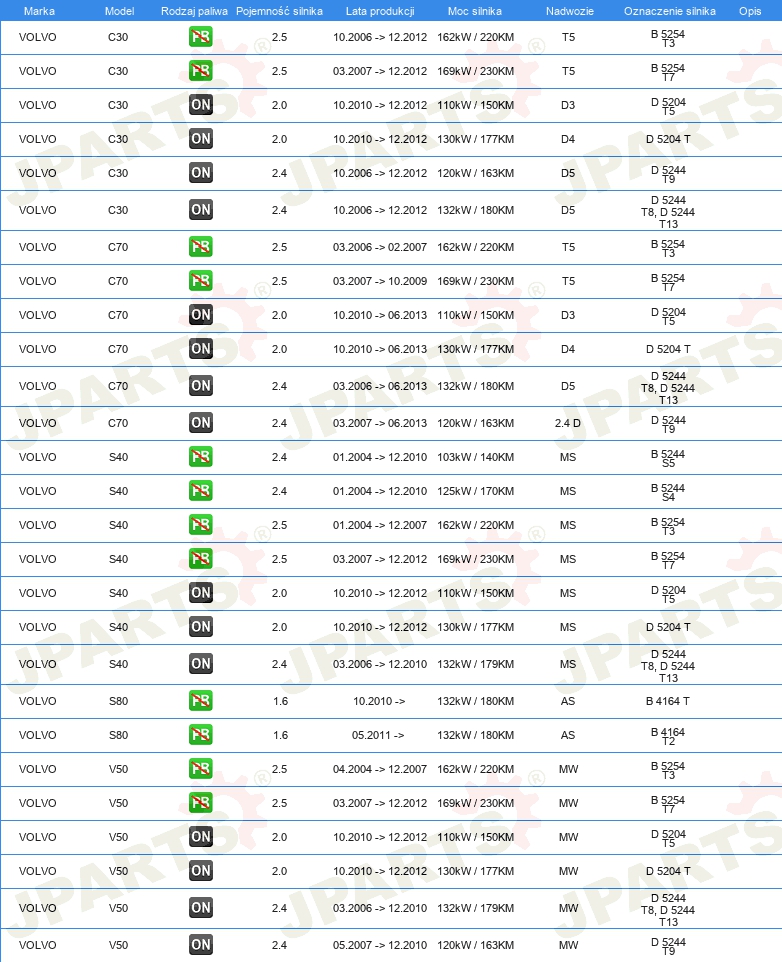
Task: Click the Opis column header
Action: (x=750, y=11)
